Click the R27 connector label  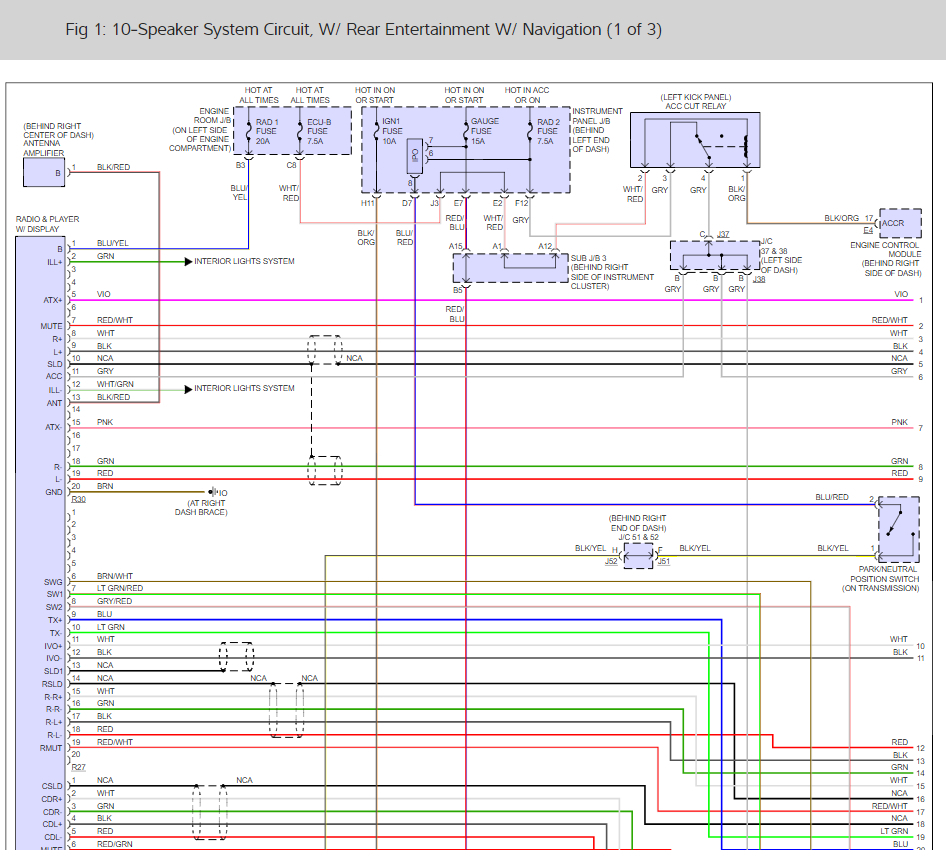click(78, 766)
